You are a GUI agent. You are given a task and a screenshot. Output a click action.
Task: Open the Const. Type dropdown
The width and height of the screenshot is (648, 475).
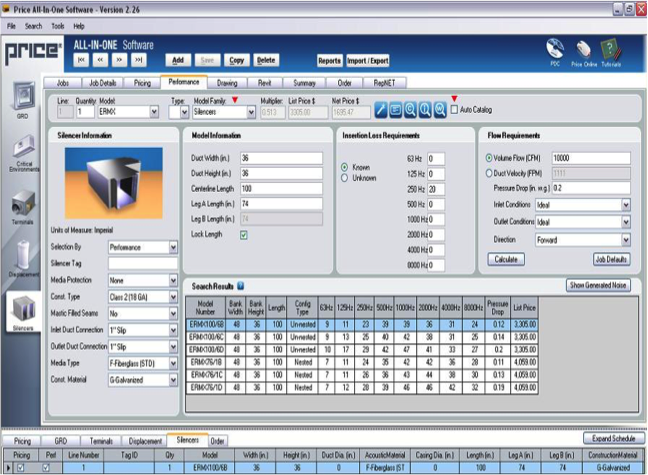pos(173,297)
